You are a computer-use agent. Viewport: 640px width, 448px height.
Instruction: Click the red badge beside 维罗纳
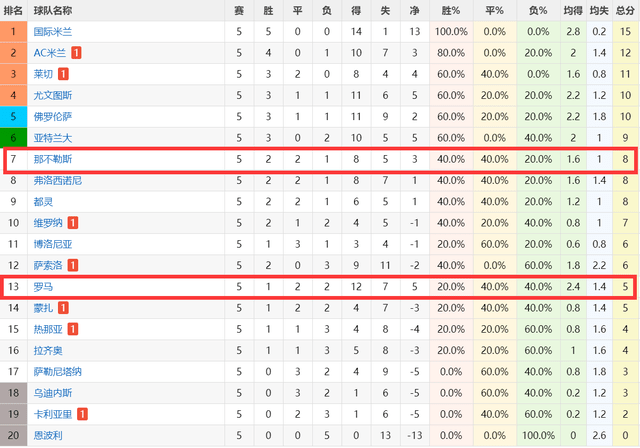click(73, 223)
